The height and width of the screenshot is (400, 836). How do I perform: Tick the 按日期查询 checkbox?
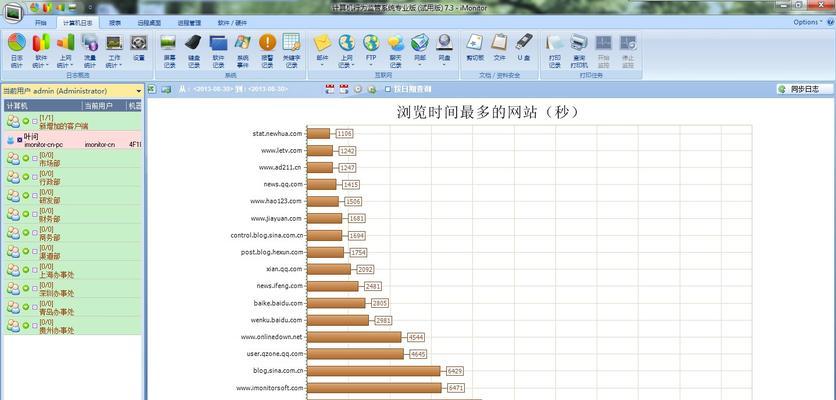[x=388, y=89]
